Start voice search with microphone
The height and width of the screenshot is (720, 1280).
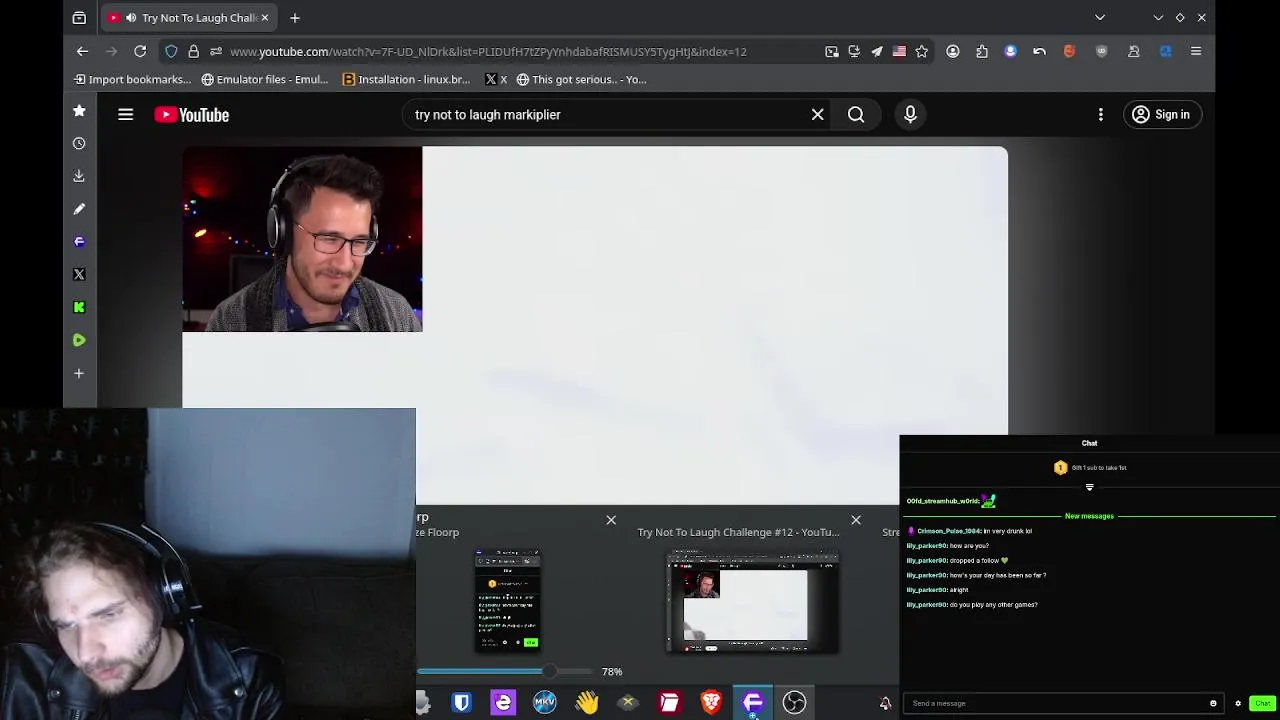[910, 114]
